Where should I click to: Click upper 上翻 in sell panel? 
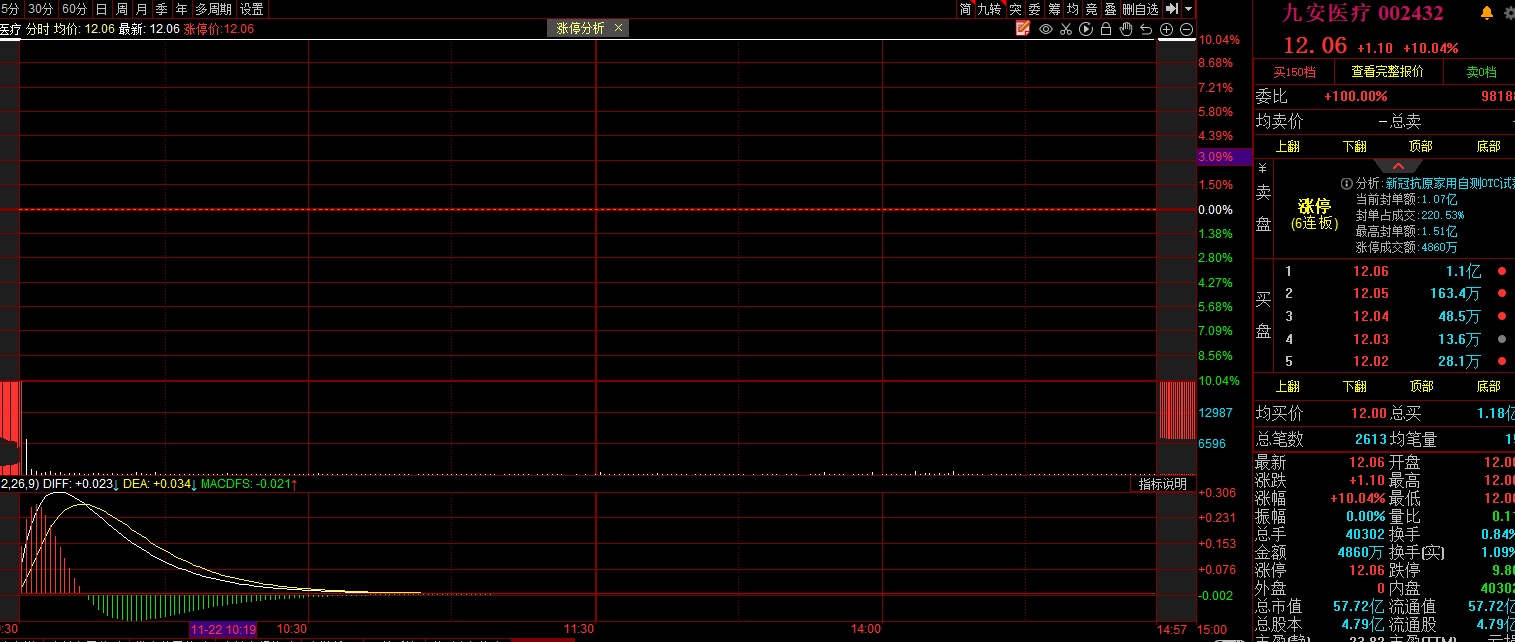click(x=1288, y=146)
